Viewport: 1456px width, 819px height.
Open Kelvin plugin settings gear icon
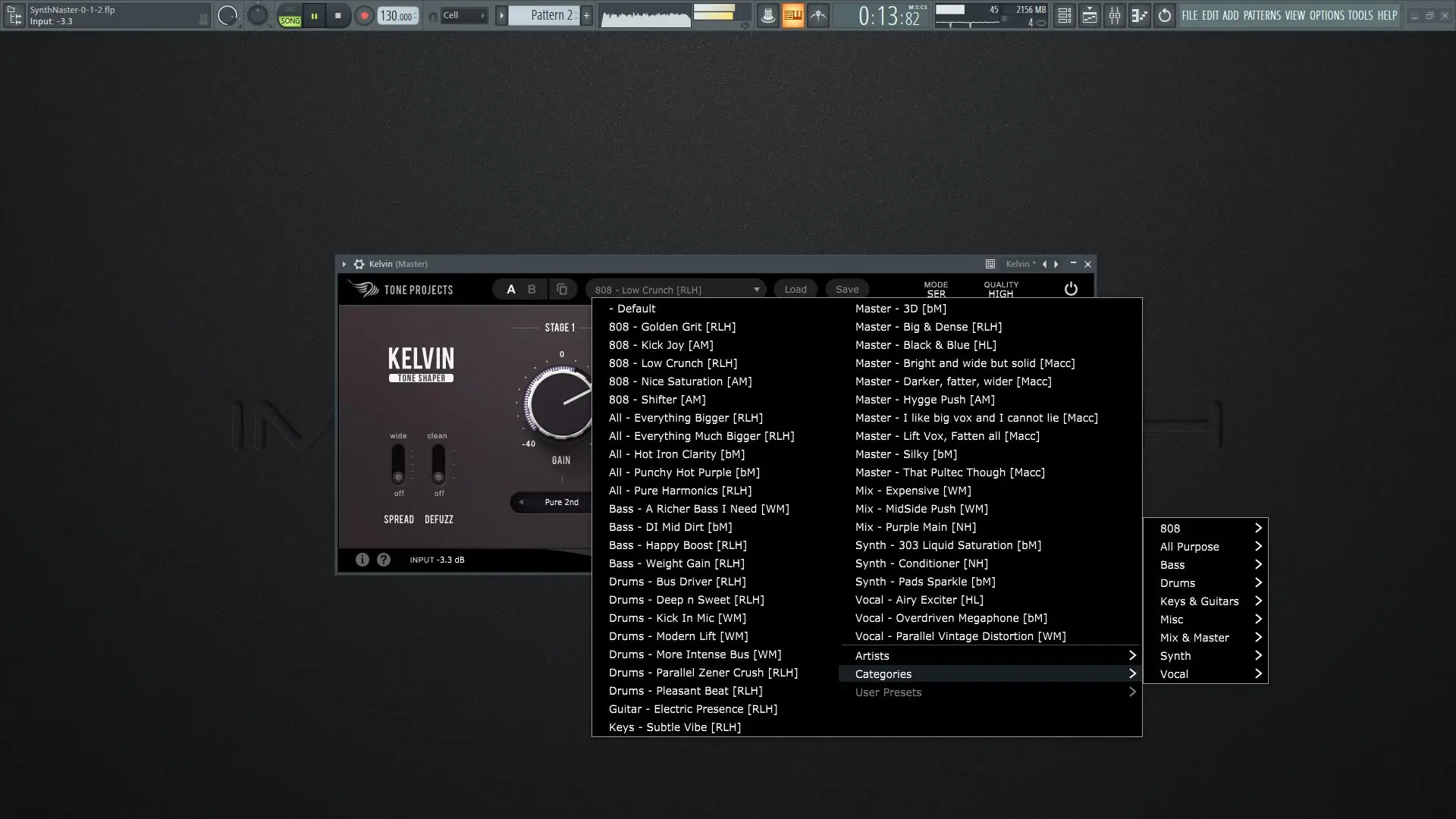tap(359, 264)
